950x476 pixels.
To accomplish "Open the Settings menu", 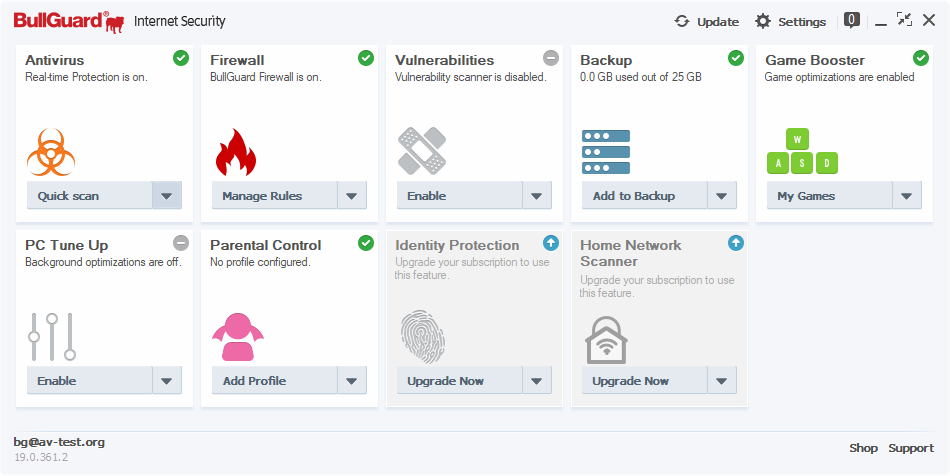I will coord(790,21).
